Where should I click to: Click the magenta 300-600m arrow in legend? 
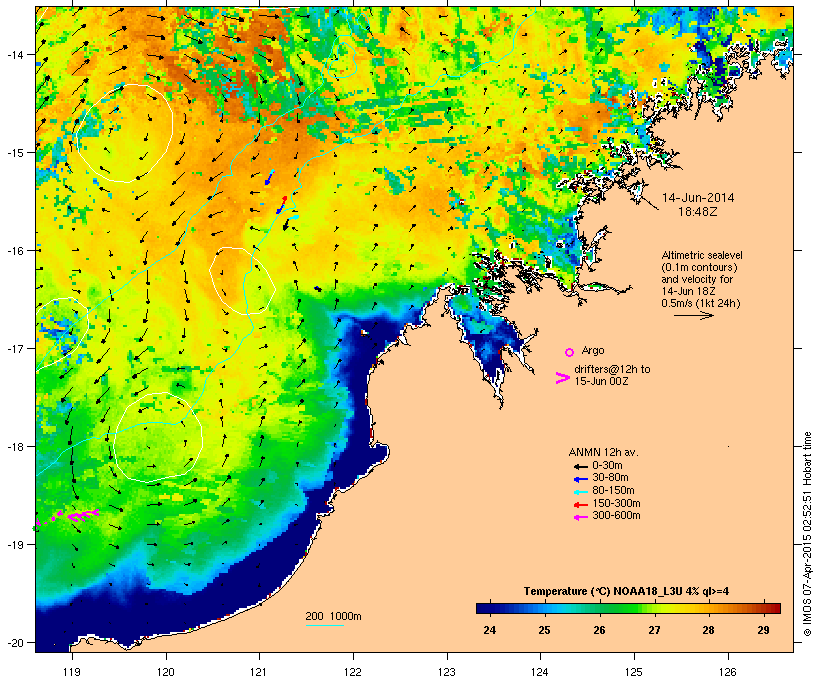pos(580,517)
